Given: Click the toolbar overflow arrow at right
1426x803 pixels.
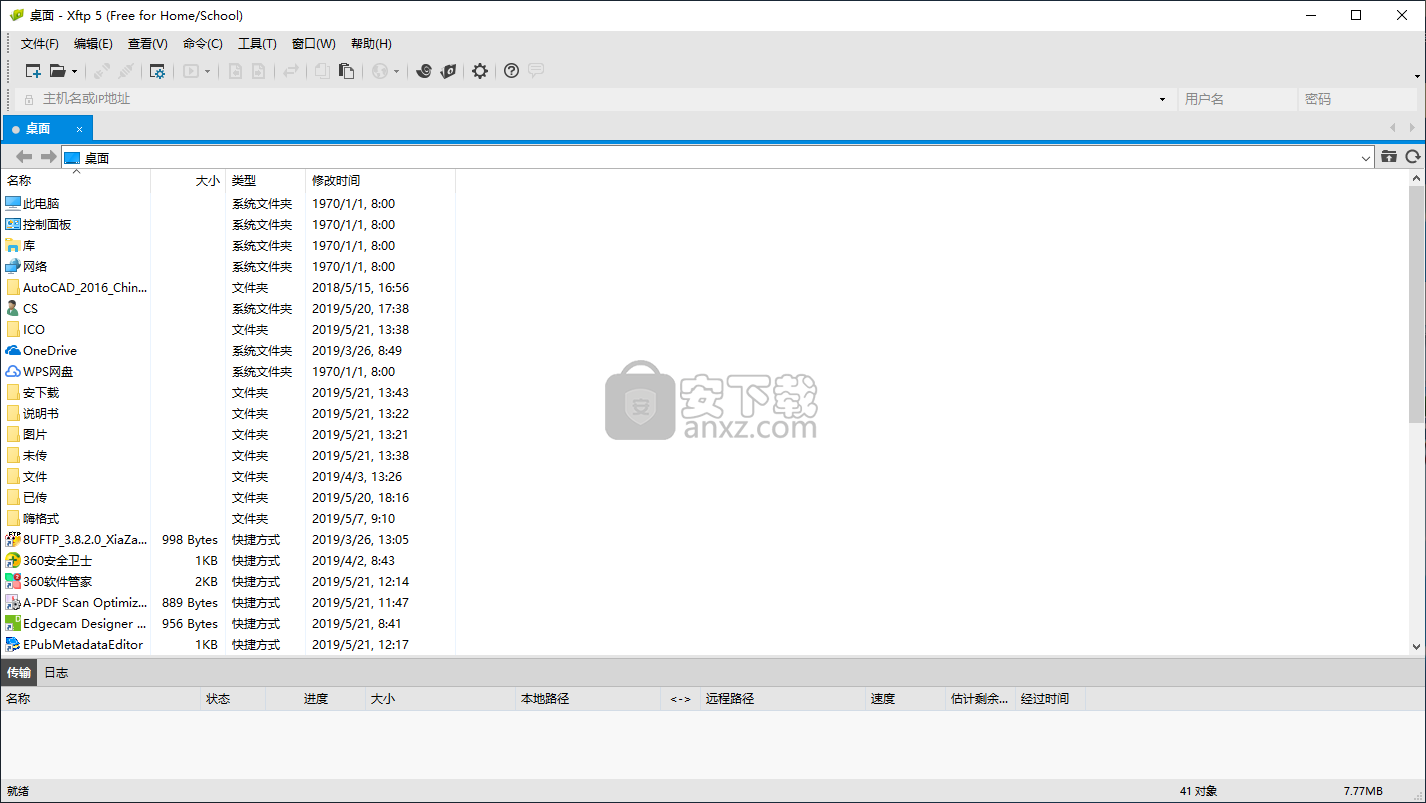Looking at the screenshot, I should coord(1417,75).
